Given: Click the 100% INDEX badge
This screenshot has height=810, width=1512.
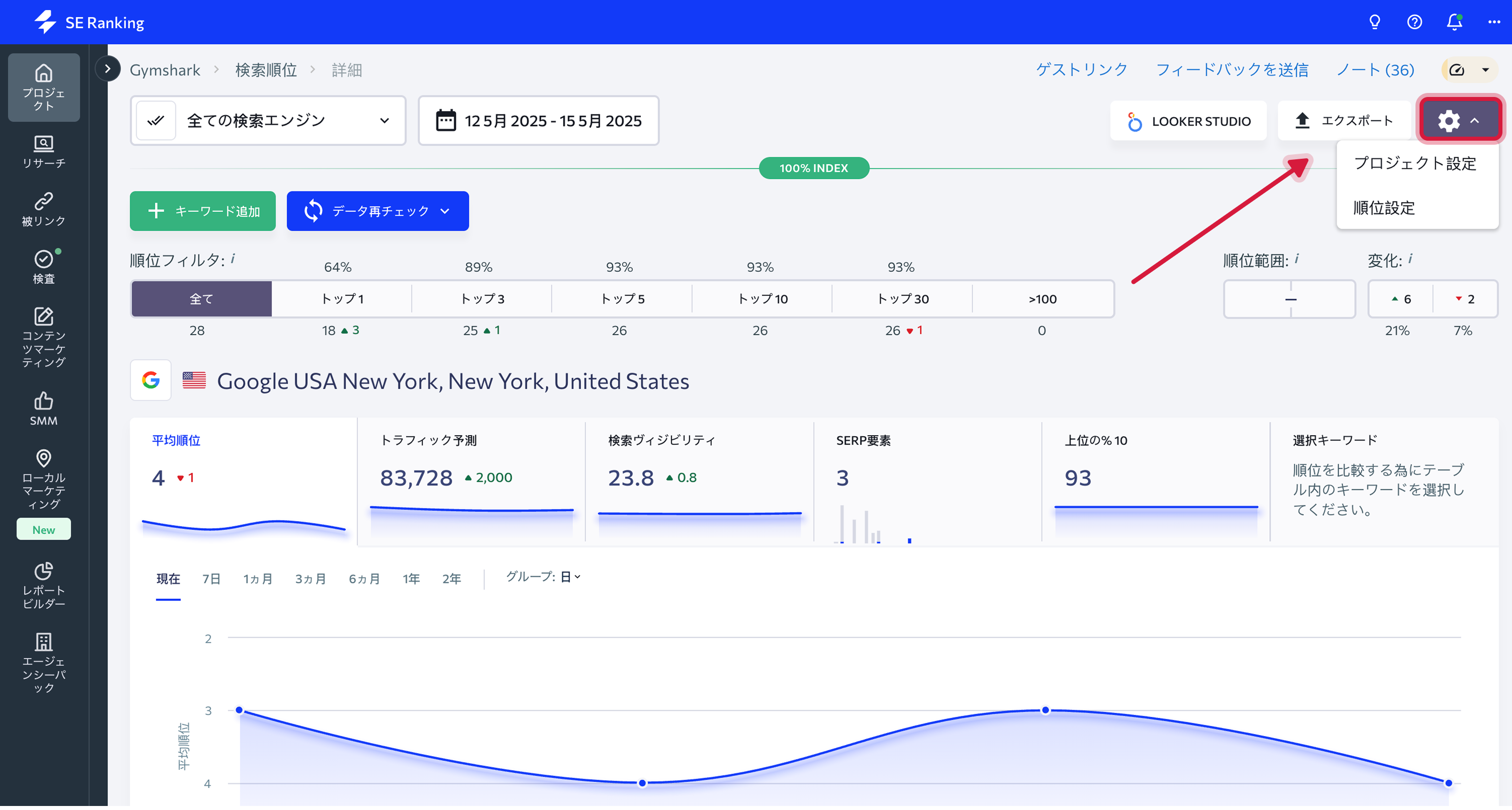Looking at the screenshot, I should (814, 169).
